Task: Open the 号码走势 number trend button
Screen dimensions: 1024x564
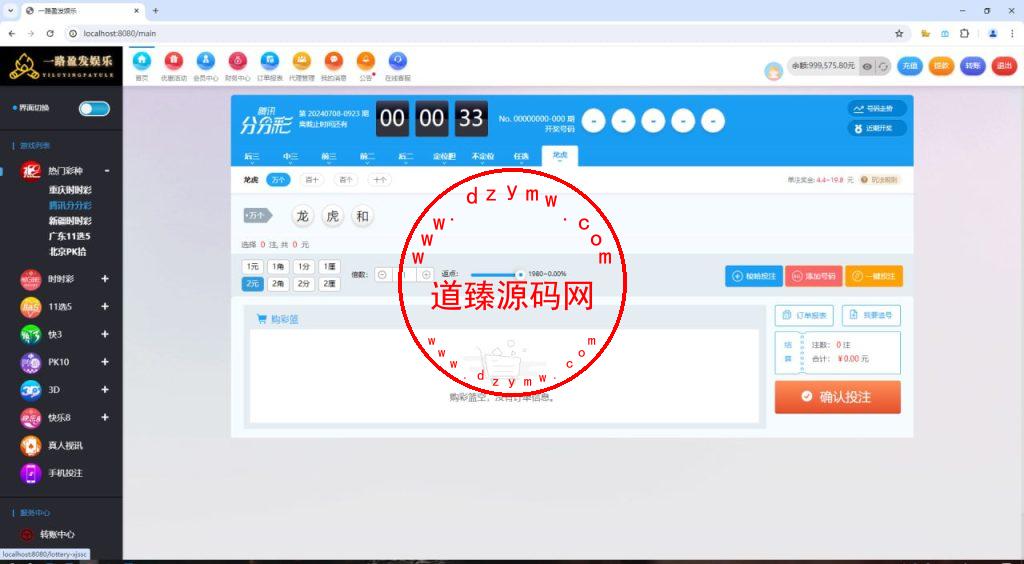Action: coord(876,108)
